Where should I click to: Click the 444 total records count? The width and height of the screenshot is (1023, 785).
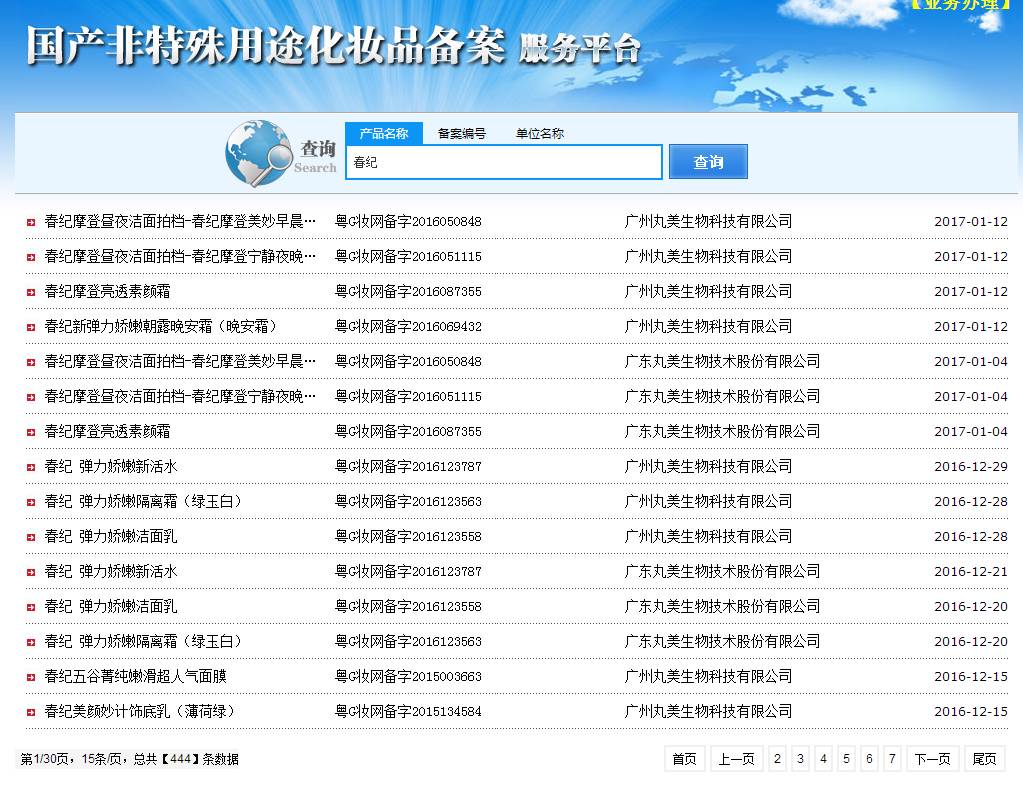(x=180, y=759)
